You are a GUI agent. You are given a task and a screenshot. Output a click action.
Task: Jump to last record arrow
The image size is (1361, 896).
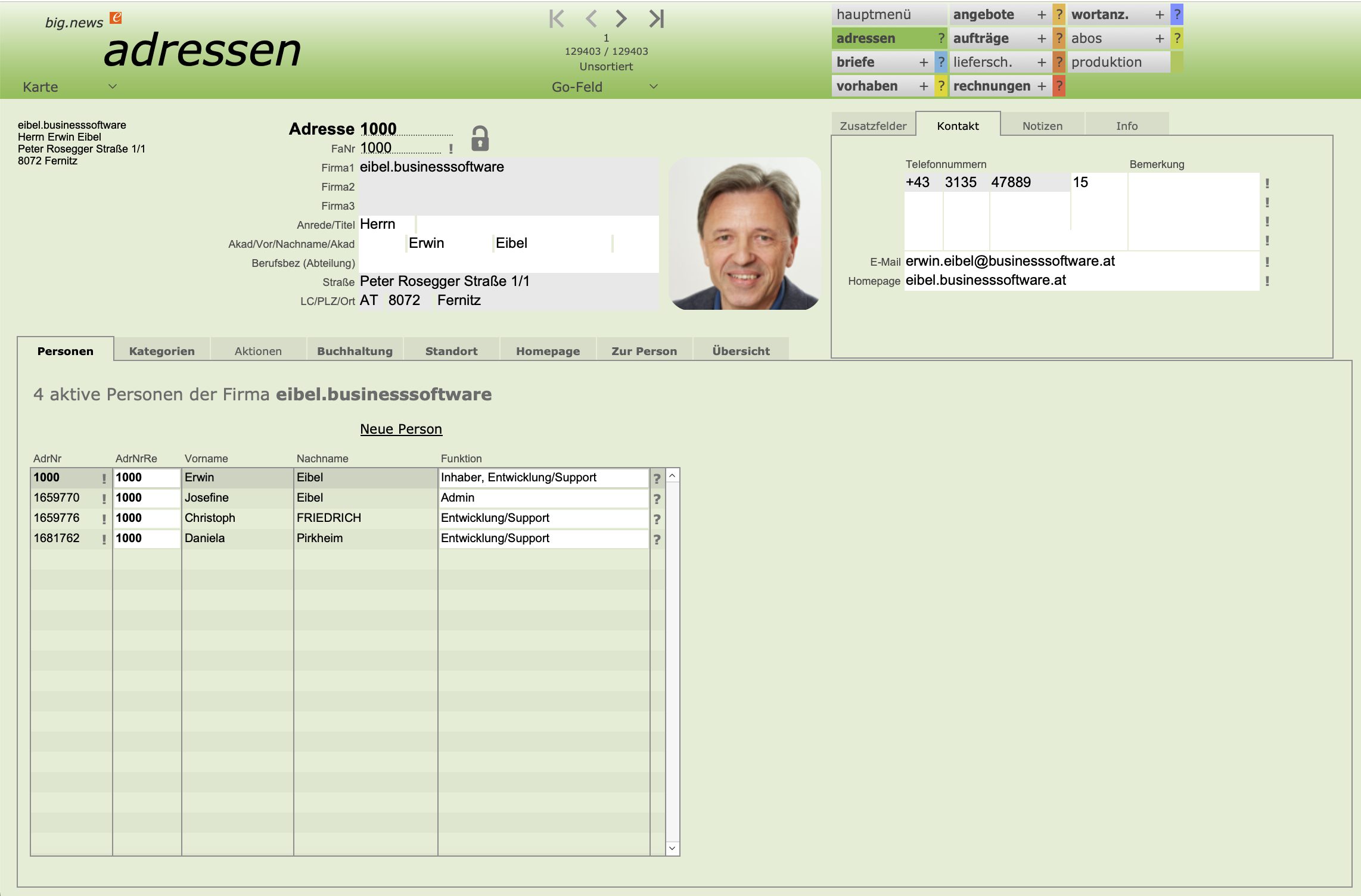[656, 19]
